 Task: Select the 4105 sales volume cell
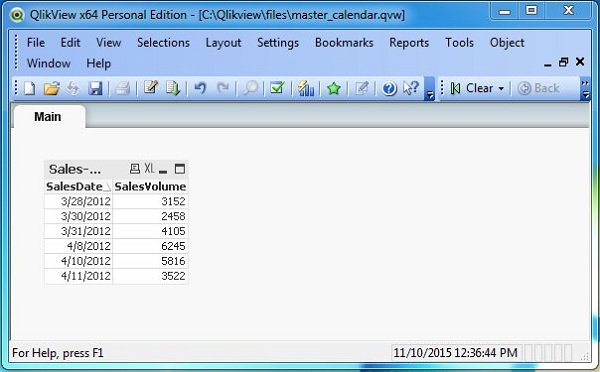[150, 231]
